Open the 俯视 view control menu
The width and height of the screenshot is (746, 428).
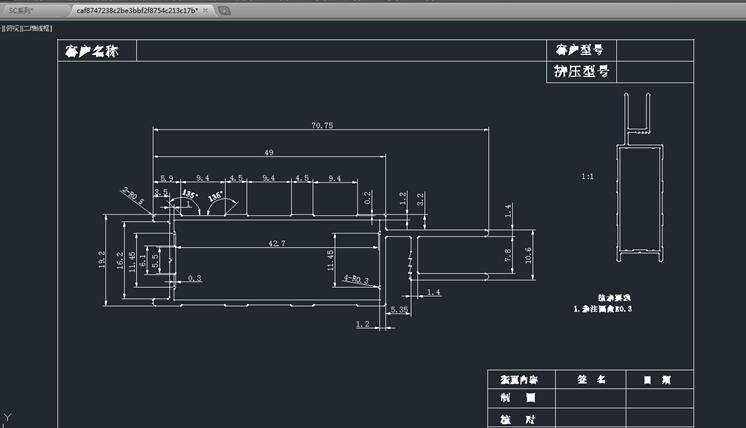(x=13, y=28)
